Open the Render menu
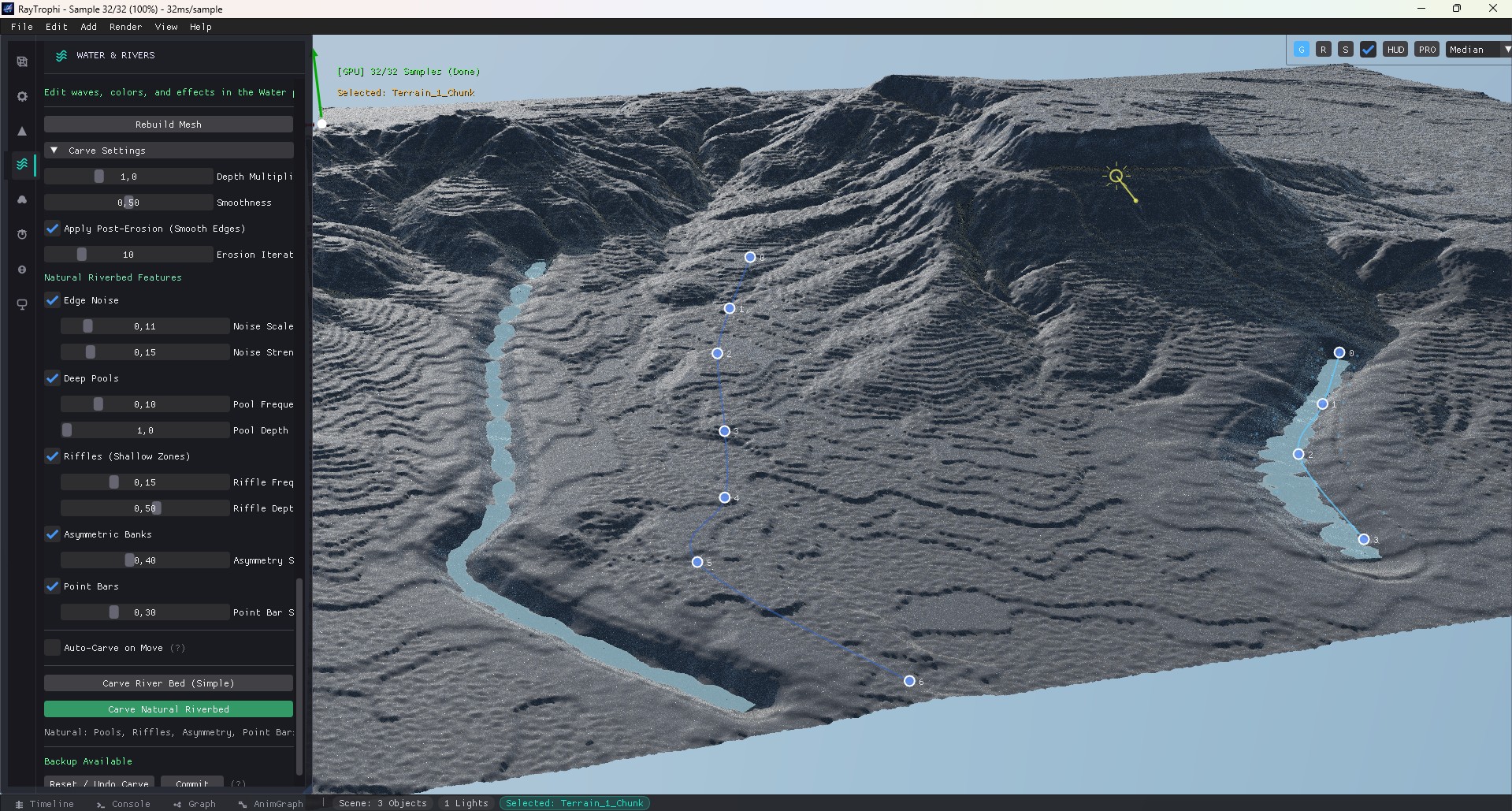The width and height of the screenshot is (1512, 811). 125,27
